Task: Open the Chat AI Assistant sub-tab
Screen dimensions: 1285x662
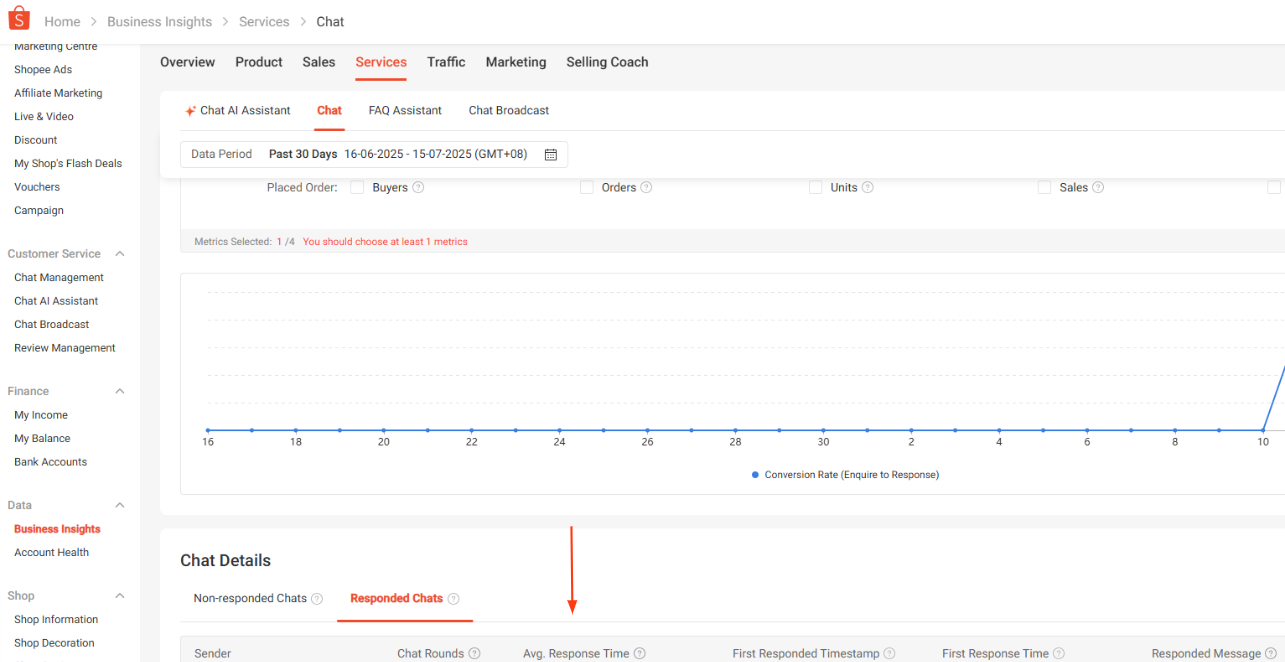Action: (245, 111)
